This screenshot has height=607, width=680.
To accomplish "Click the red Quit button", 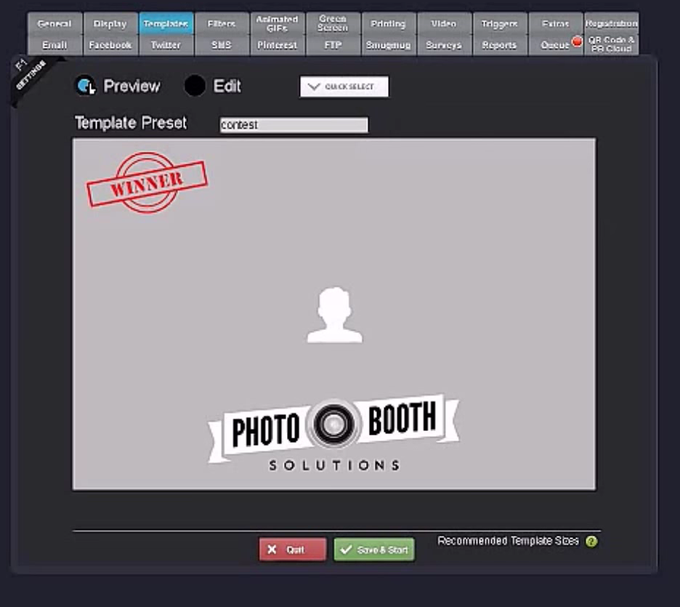I will coord(293,550).
